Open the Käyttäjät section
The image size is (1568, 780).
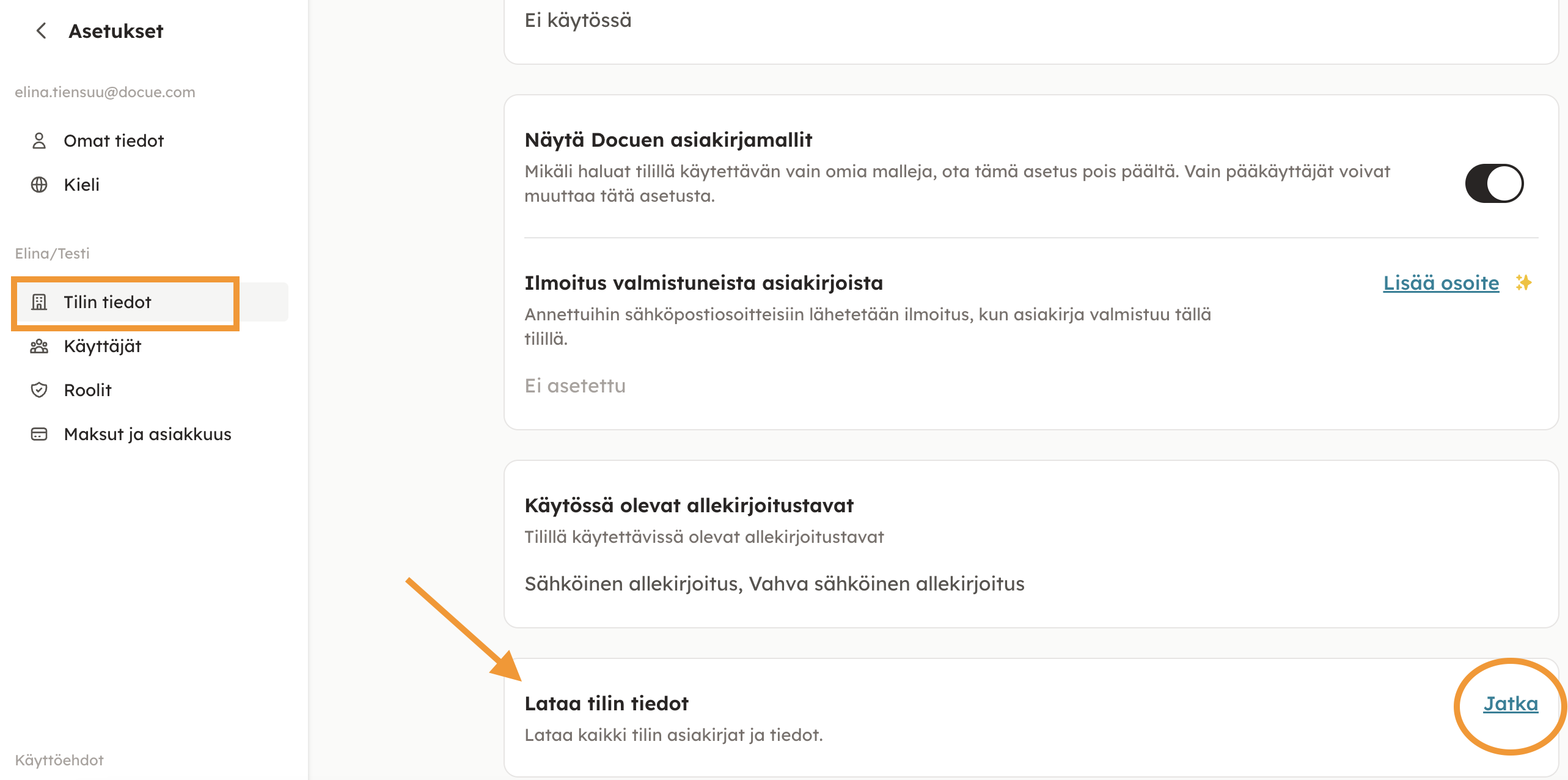click(x=103, y=346)
